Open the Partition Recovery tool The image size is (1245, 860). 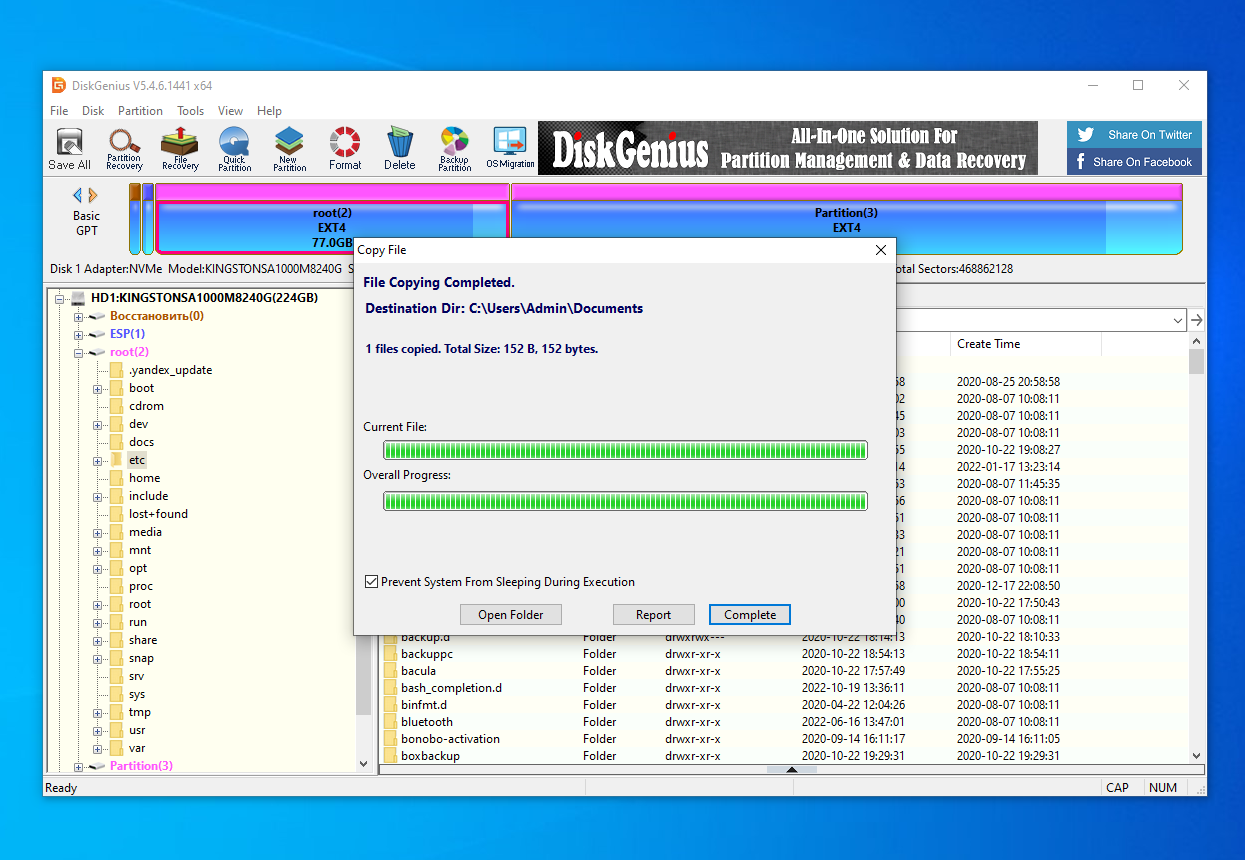124,148
